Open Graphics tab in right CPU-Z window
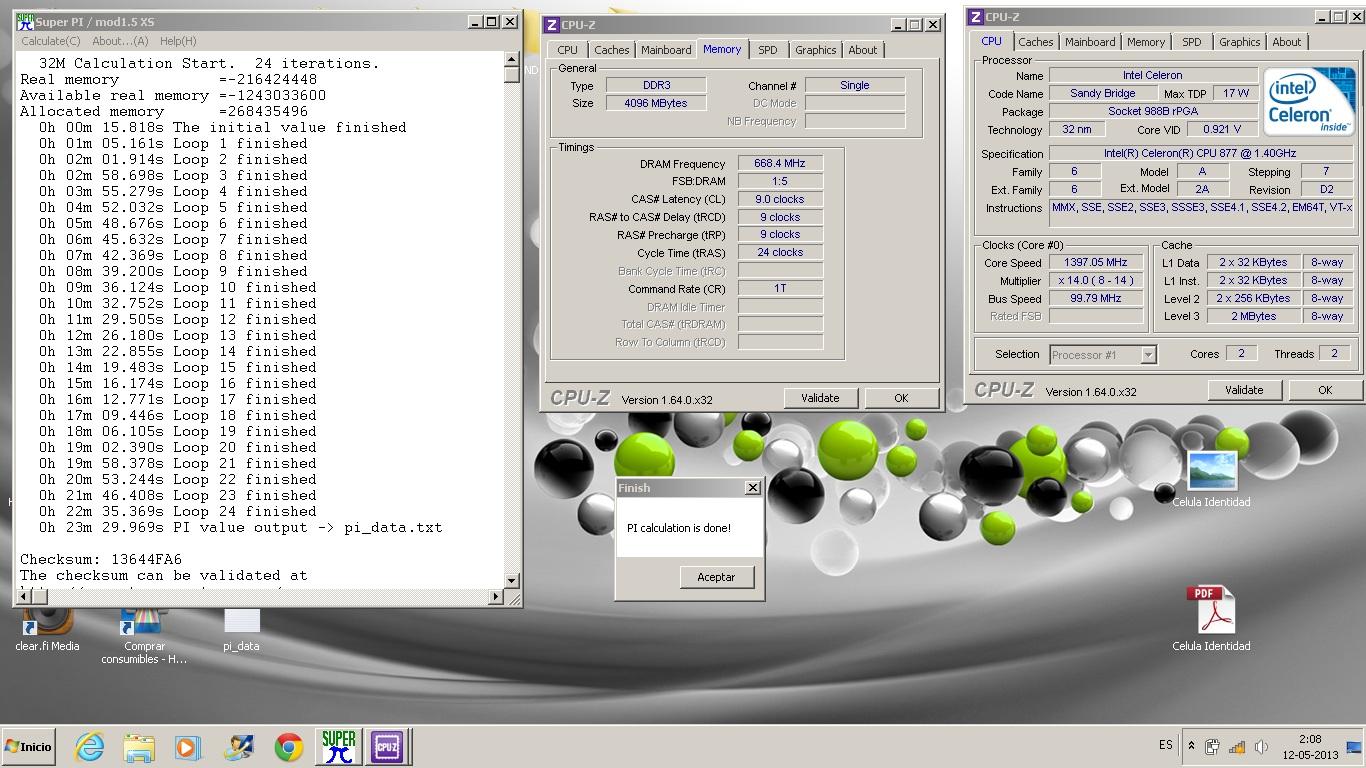 tap(1240, 42)
